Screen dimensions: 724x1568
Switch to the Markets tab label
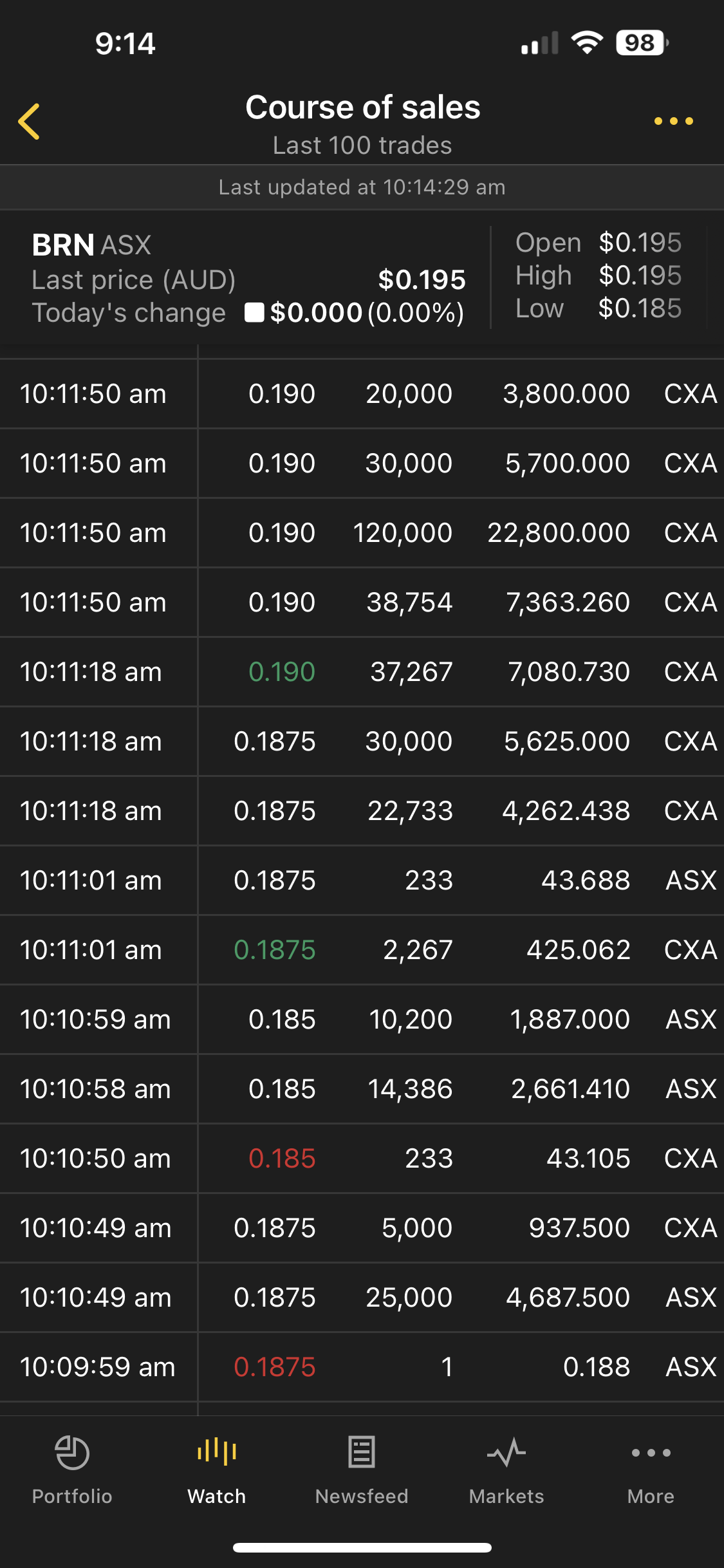click(x=506, y=1496)
